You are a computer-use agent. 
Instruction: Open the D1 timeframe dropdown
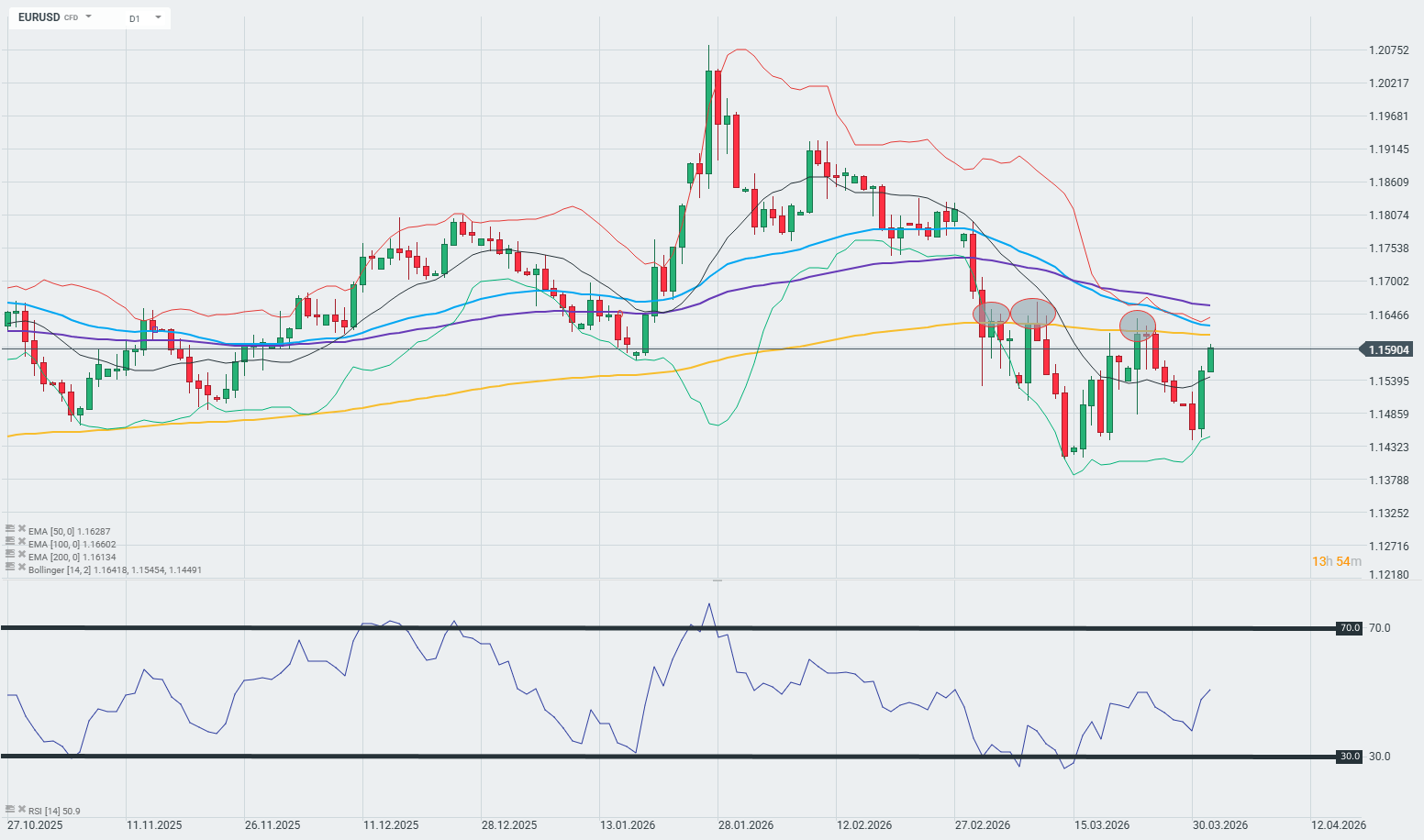pyautogui.click(x=158, y=17)
